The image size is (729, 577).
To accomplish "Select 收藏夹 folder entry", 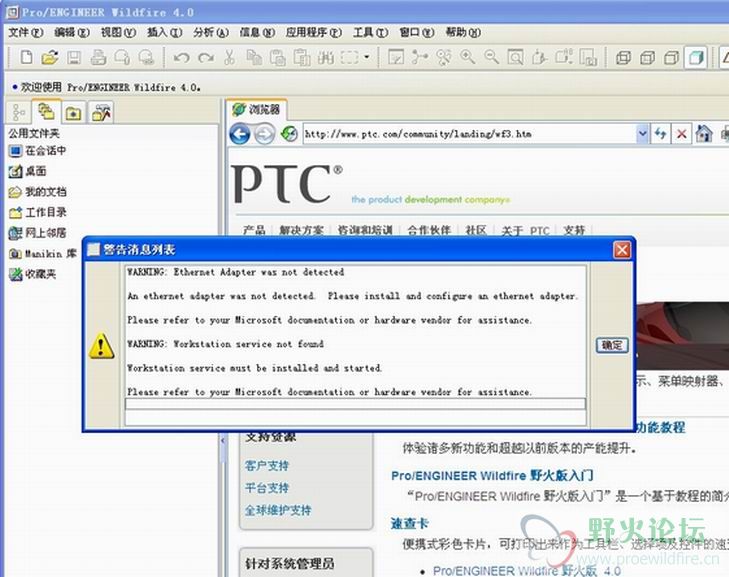I will click(33, 274).
